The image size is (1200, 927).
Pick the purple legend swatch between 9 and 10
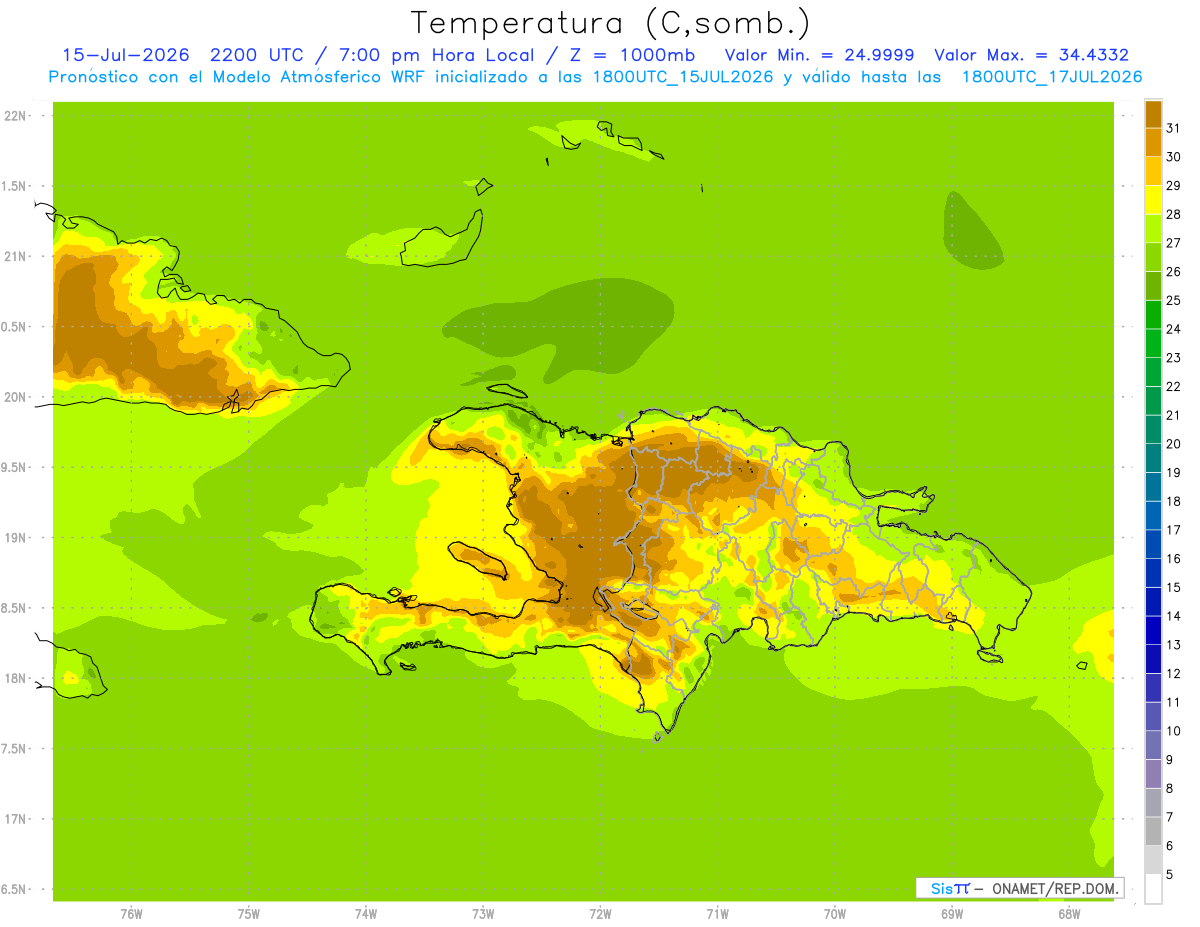point(1153,745)
